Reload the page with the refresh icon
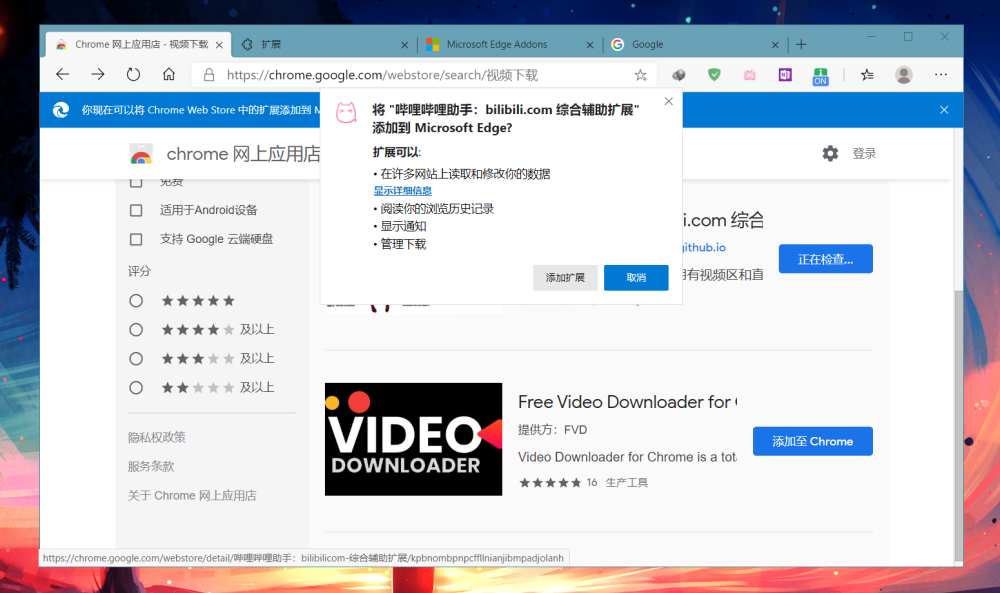 pyautogui.click(x=133, y=75)
